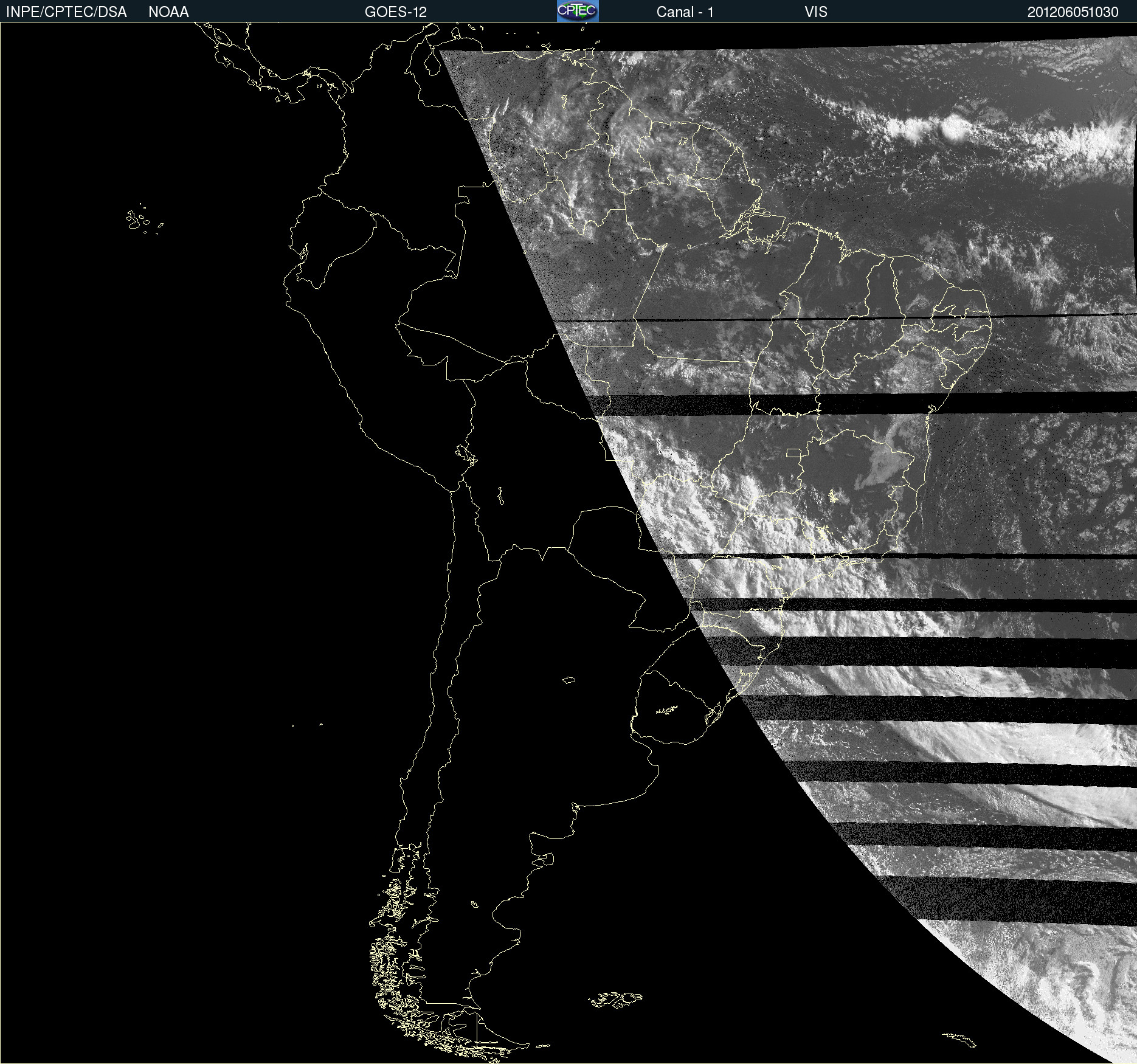Click the CPTEC logo in the header
Screen dimensions: 1137x1064
(578, 11)
